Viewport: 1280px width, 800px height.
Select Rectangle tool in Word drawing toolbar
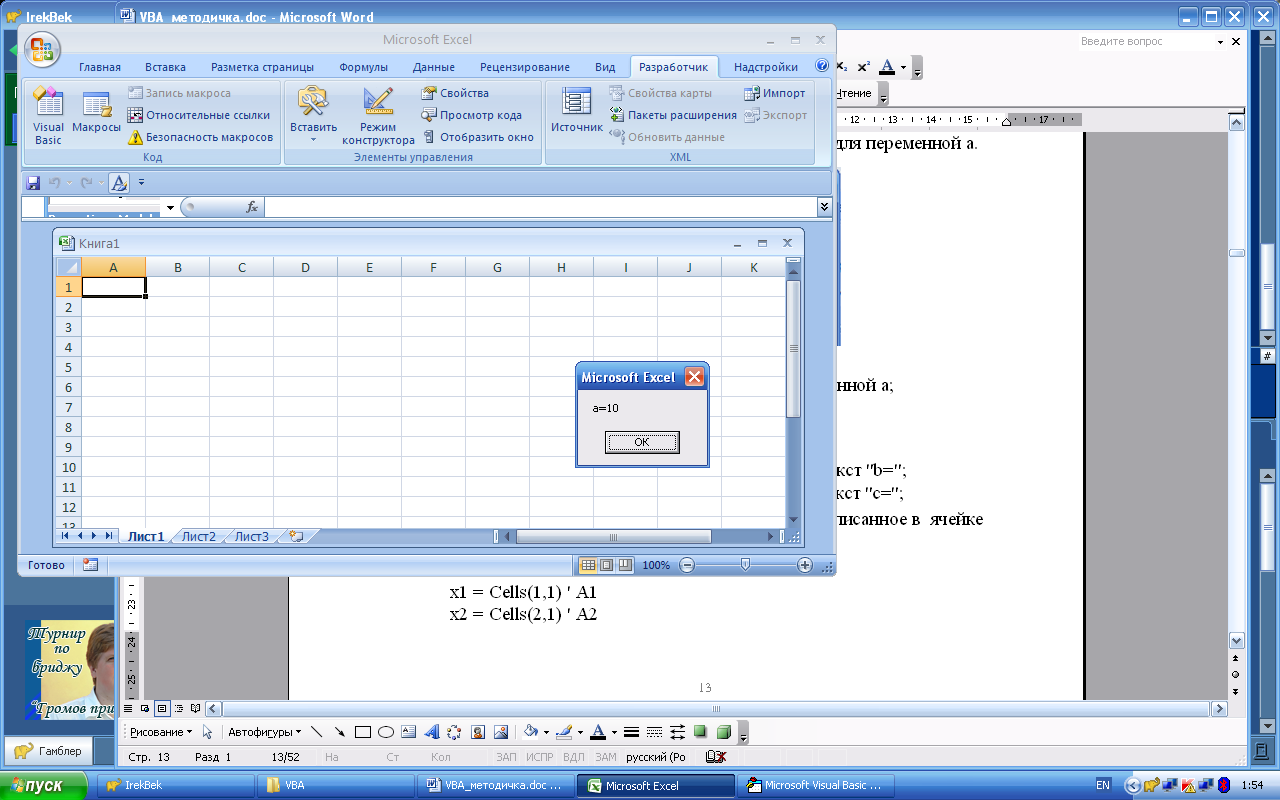364,732
